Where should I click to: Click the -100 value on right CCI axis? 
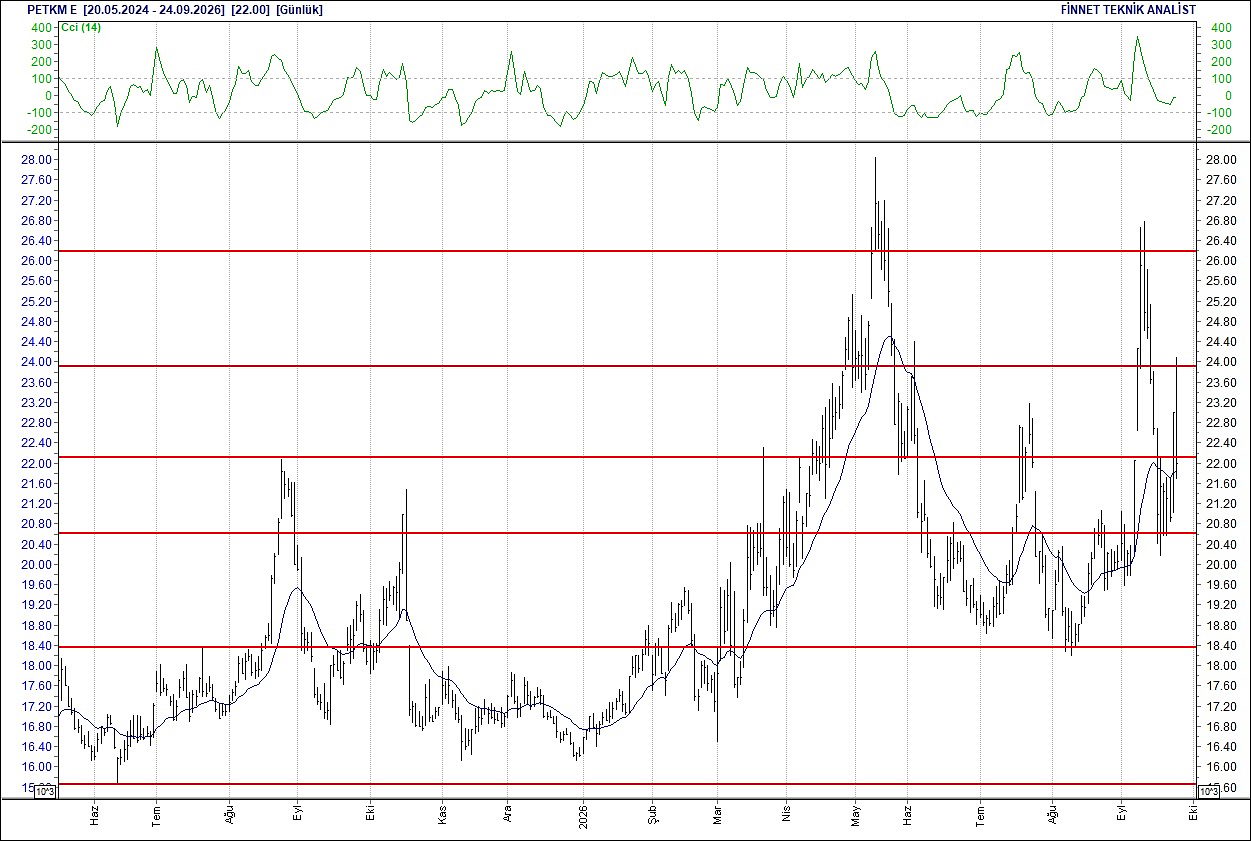1221,113
